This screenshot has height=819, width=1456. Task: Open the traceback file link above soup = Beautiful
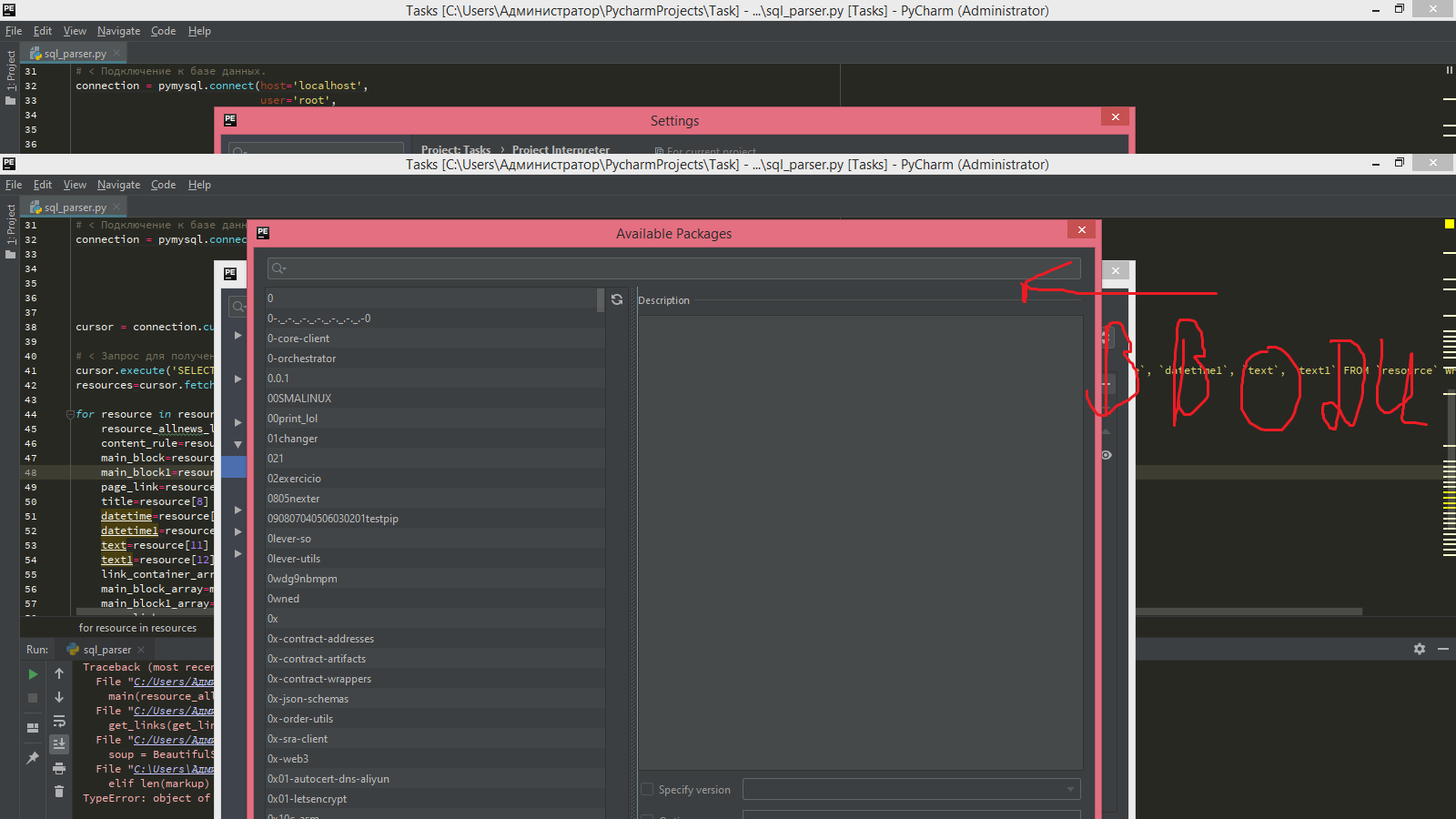(x=174, y=740)
